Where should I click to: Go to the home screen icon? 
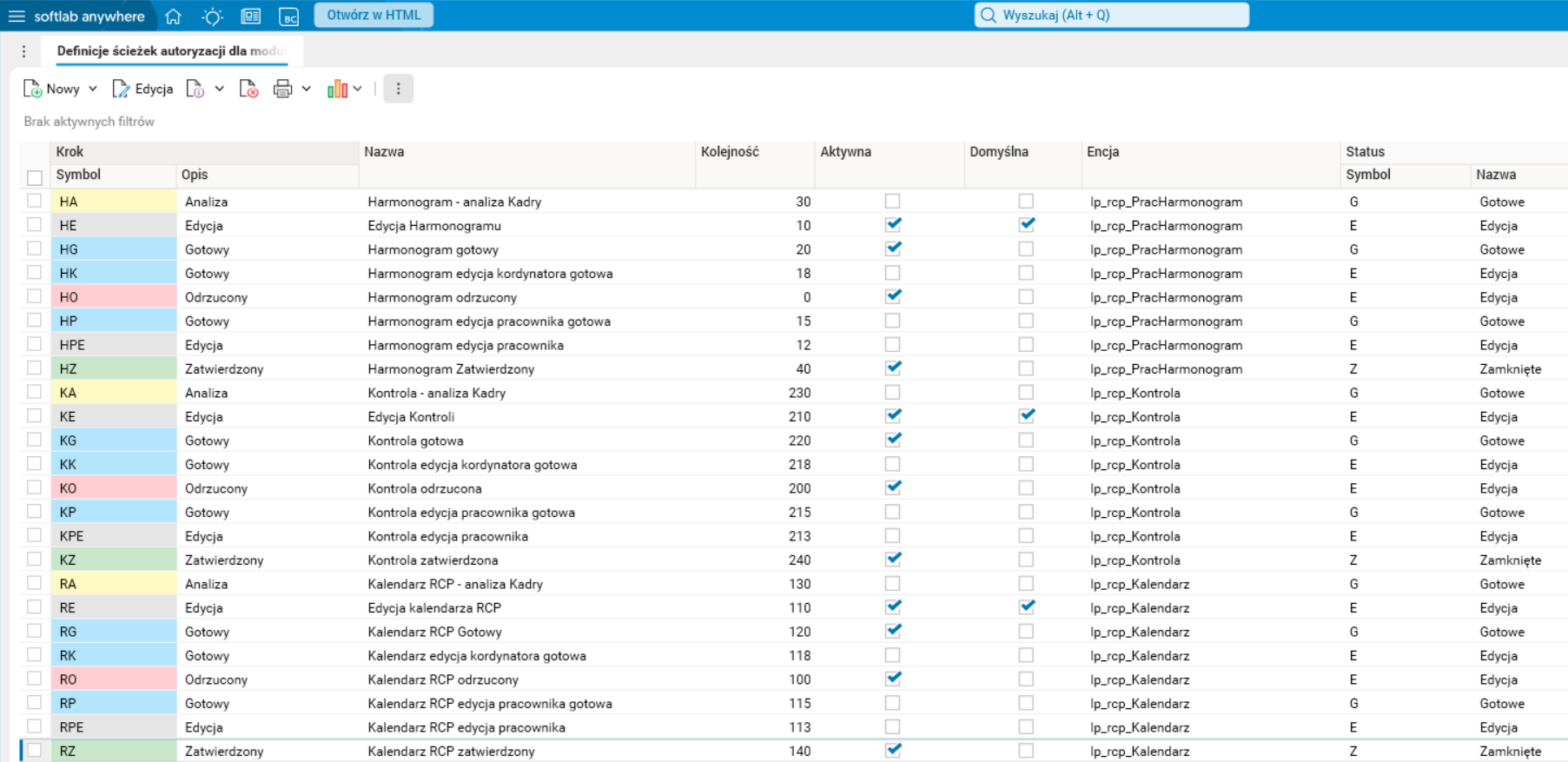pos(174,16)
